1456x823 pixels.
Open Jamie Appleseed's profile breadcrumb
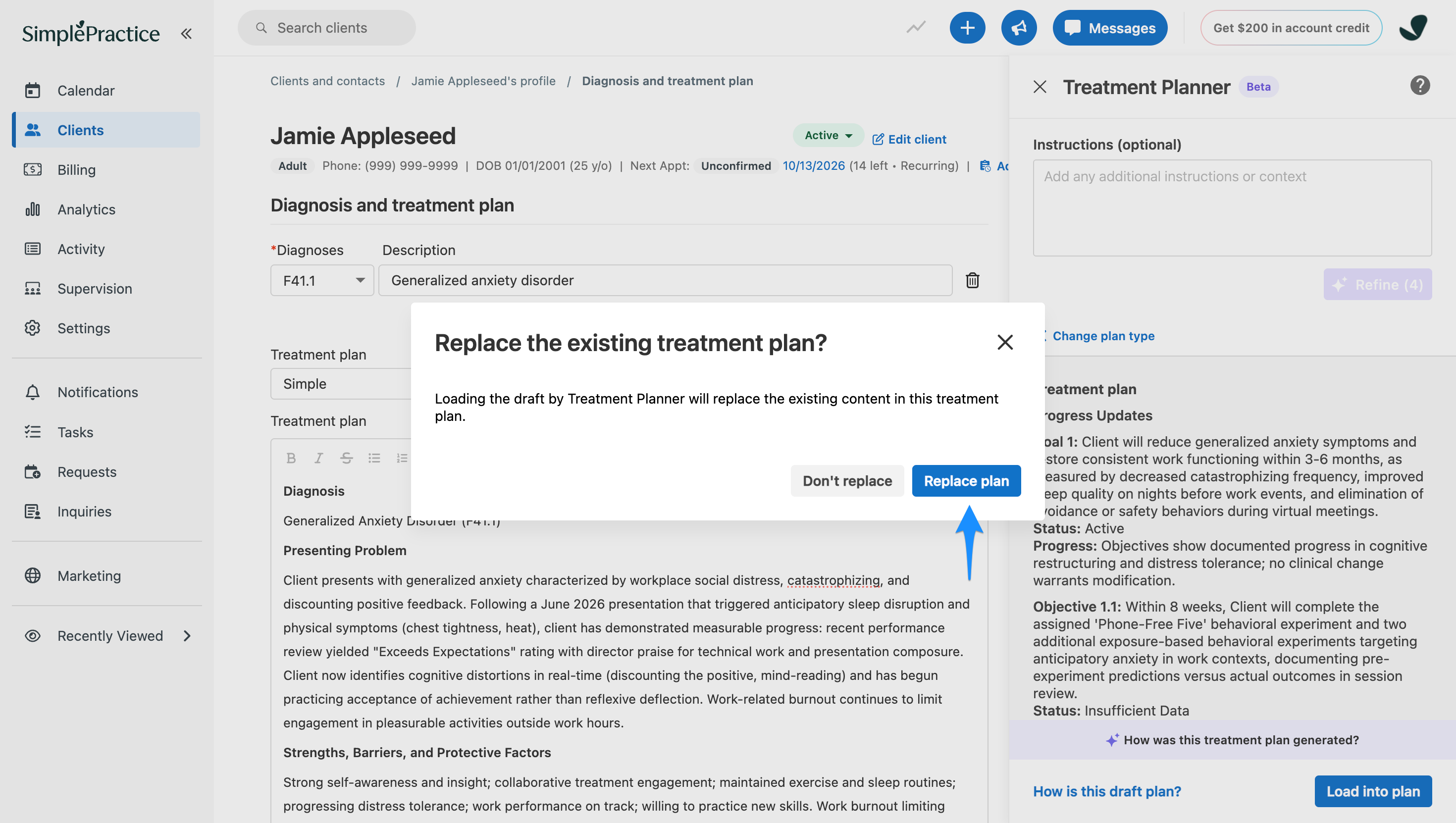(483, 81)
